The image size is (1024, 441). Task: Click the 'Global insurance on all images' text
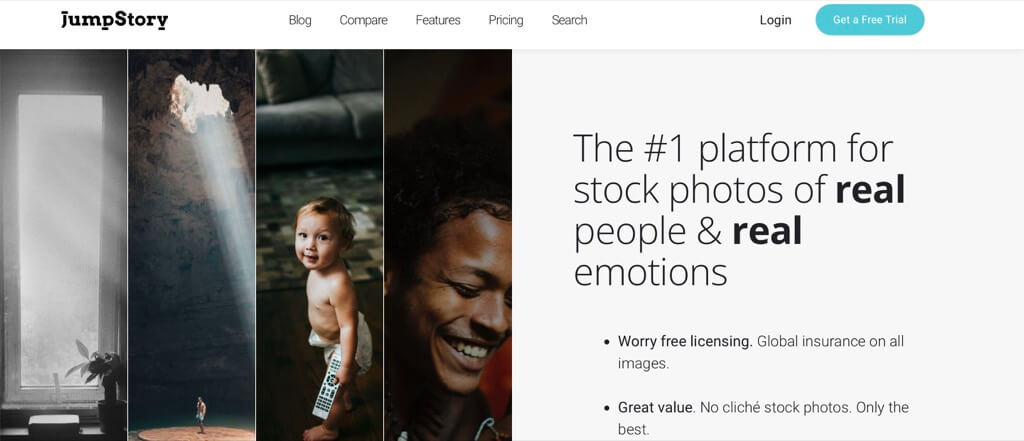click(761, 352)
